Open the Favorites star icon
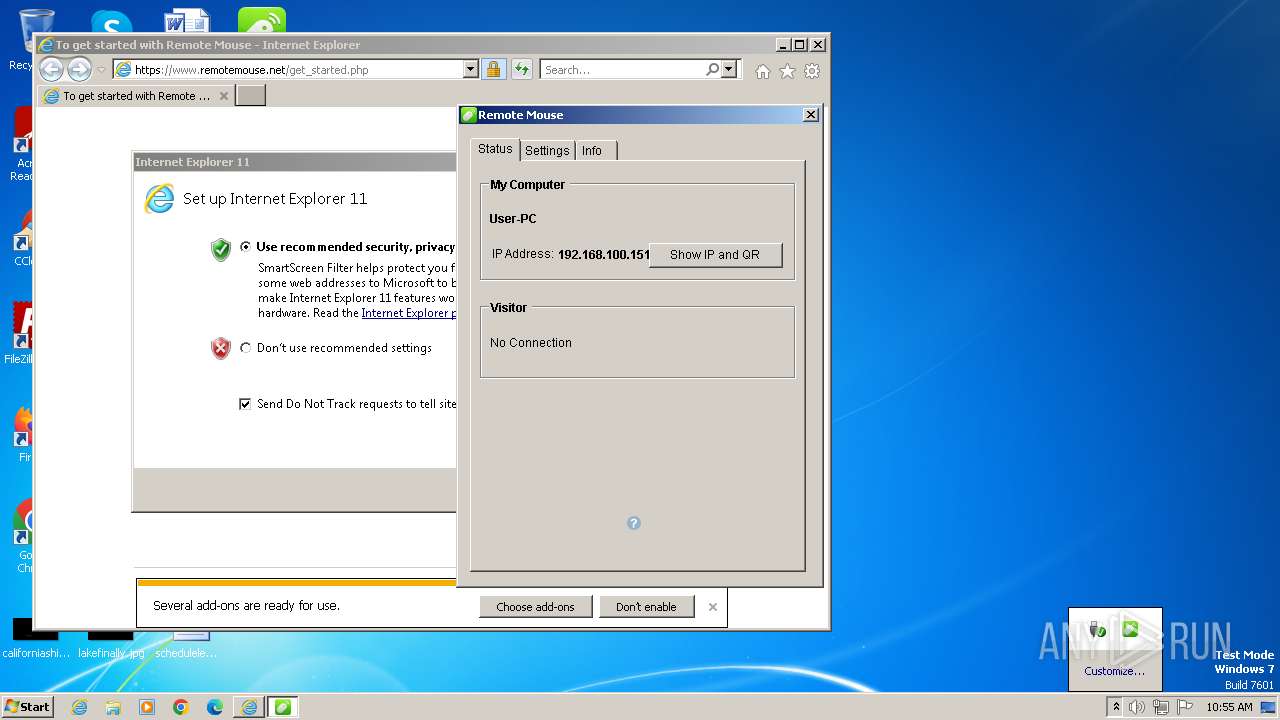Screen dimensions: 1280x720 tap(787, 71)
